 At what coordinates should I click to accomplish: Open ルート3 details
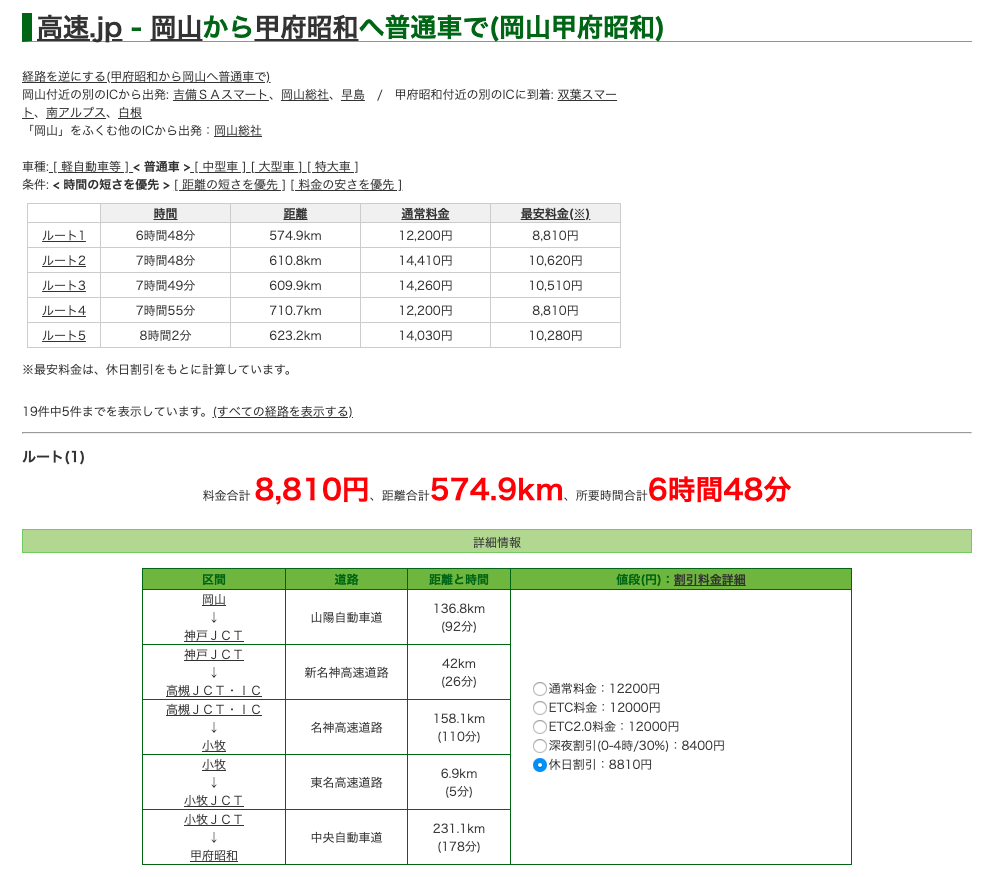(x=64, y=286)
